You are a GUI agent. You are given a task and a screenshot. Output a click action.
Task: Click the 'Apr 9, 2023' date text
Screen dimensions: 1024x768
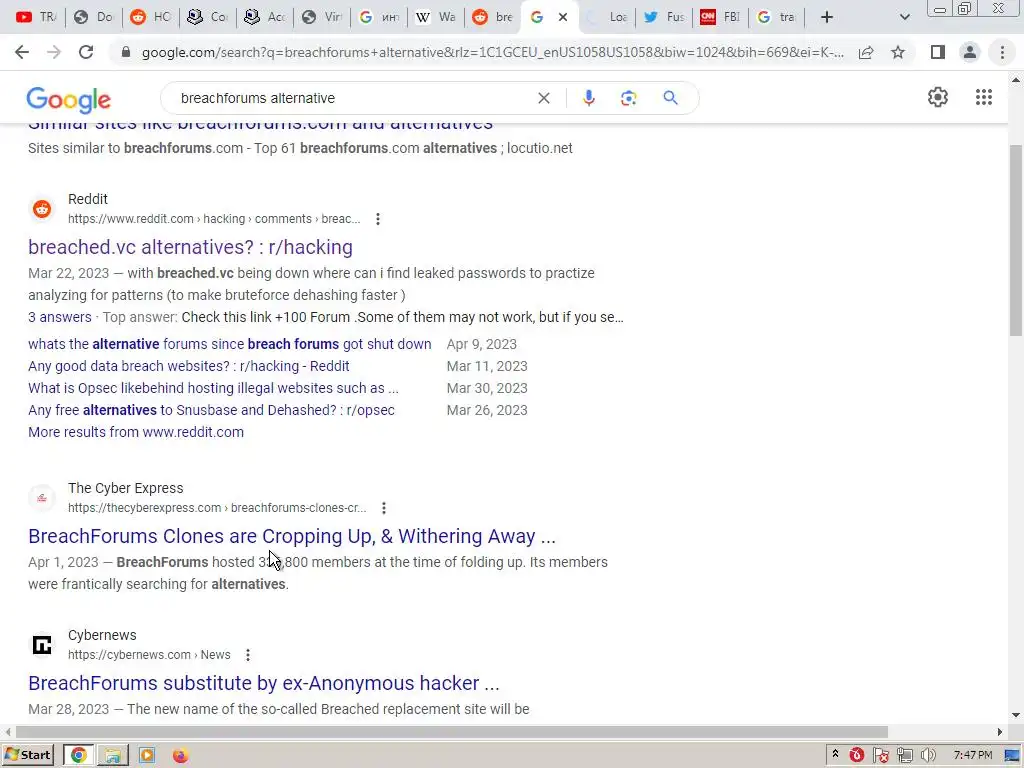click(482, 344)
